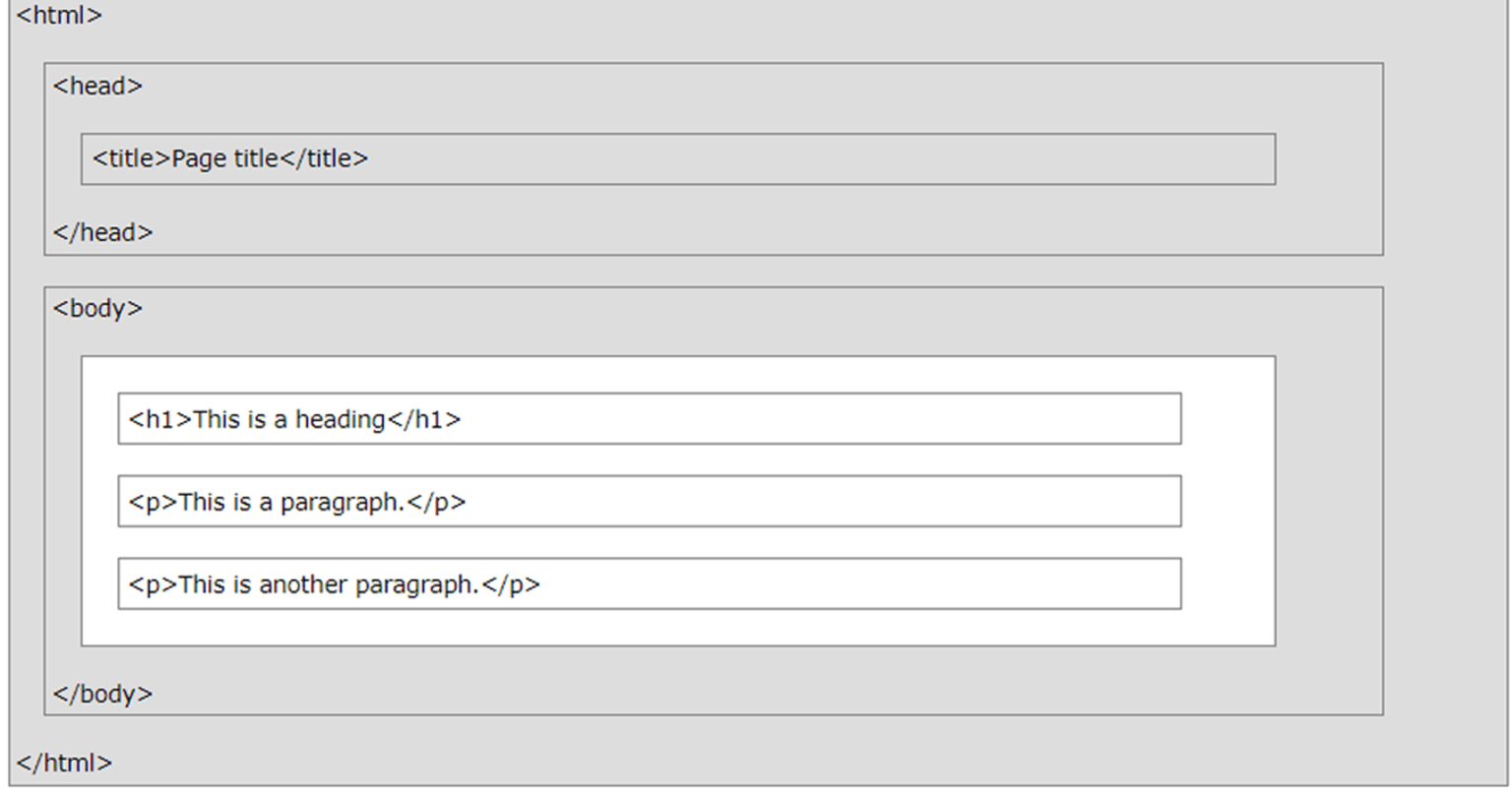Screen dimensions: 1512x795
Task: Click the word "heading" in the h1 box
Action: click(x=340, y=420)
